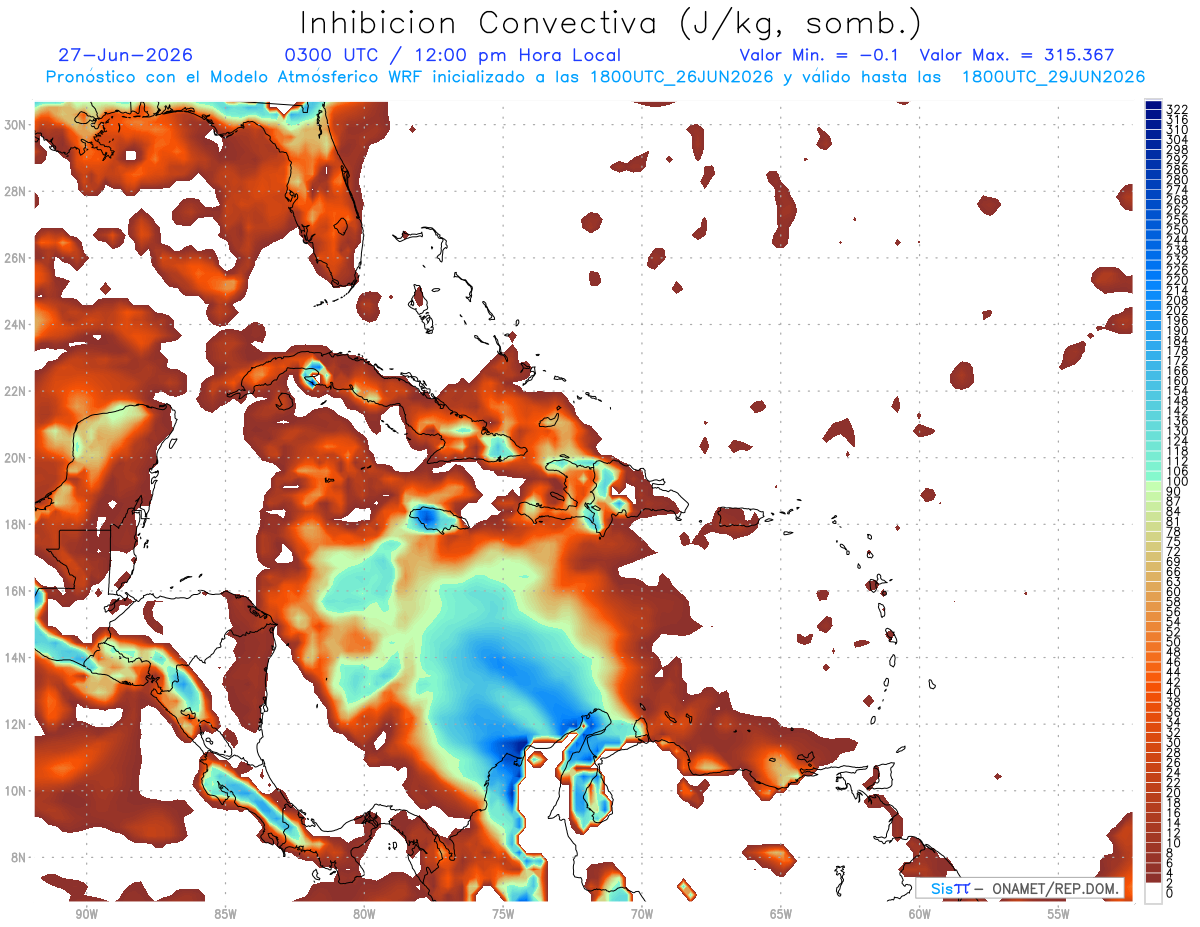Click the colorbar value 160
The height and width of the screenshot is (927, 1200).
(1177, 380)
